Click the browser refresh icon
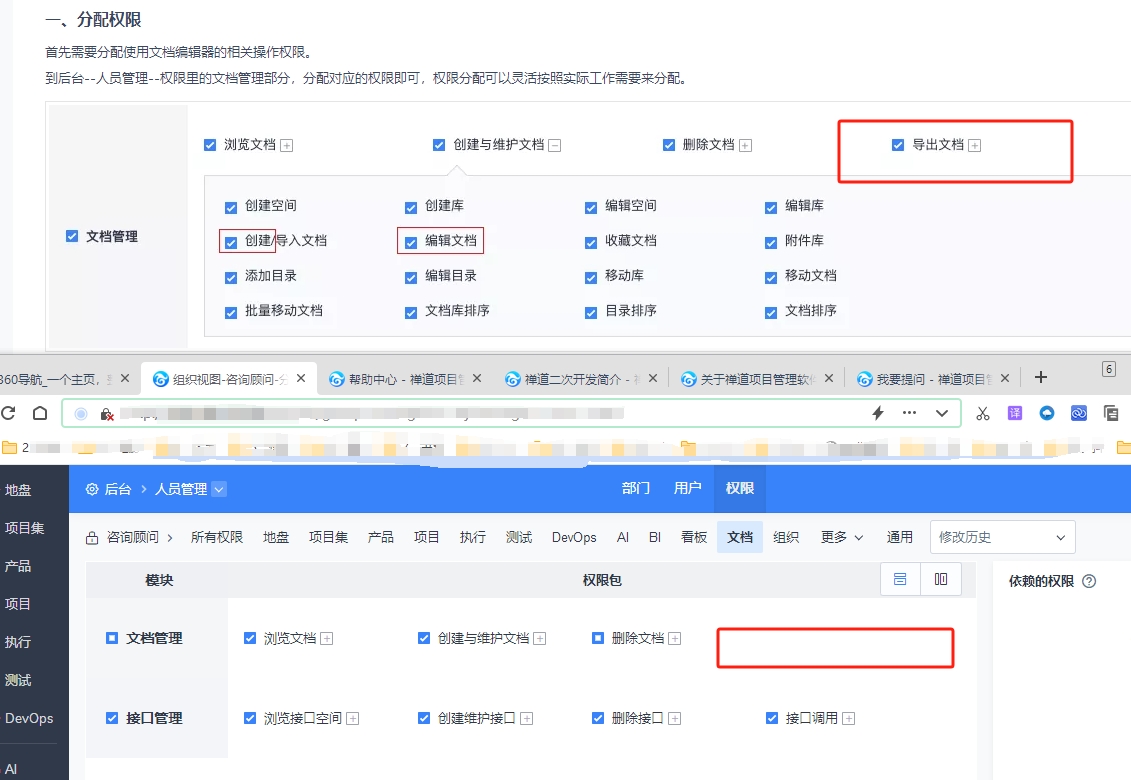Screen dimensions: 1131x780 click(10, 413)
